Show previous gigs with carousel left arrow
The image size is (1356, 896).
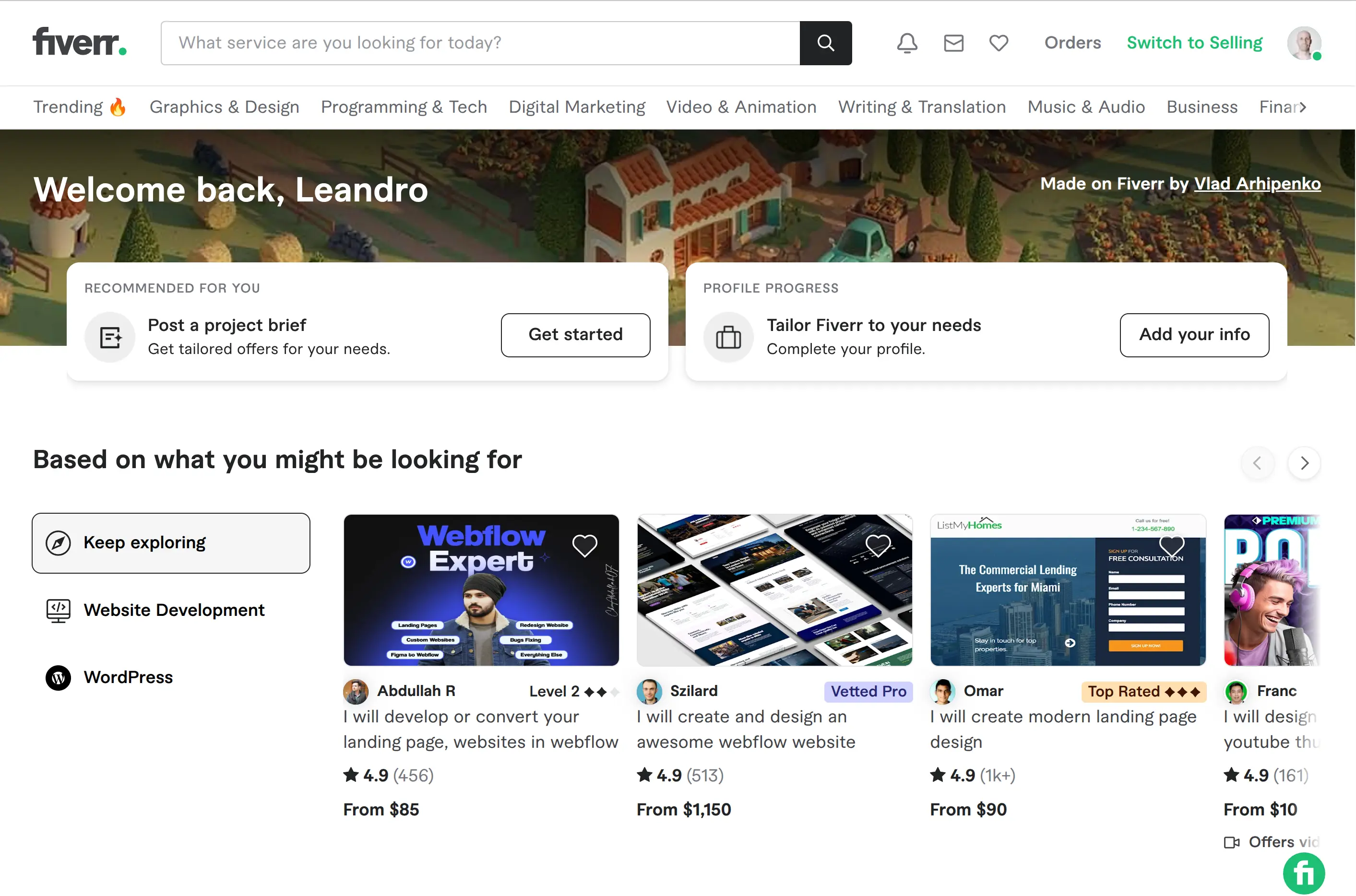click(x=1257, y=462)
